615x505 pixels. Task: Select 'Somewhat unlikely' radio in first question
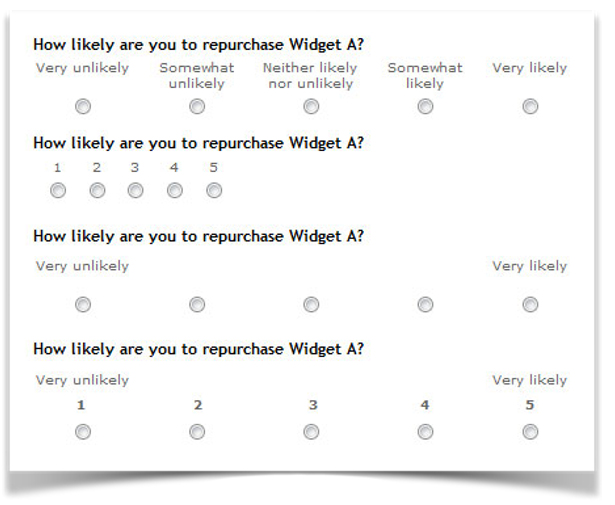tap(197, 107)
